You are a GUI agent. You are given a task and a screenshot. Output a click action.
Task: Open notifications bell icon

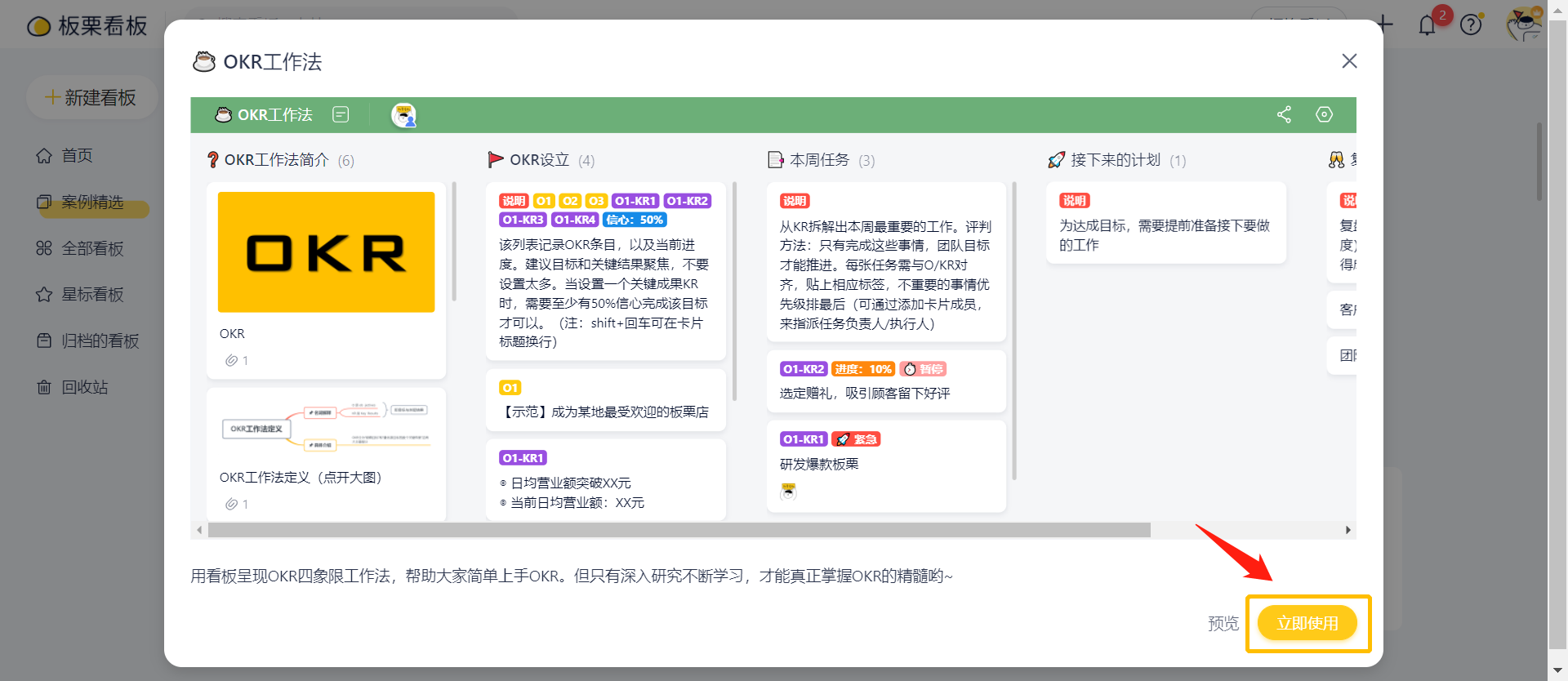tap(1427, 25)
